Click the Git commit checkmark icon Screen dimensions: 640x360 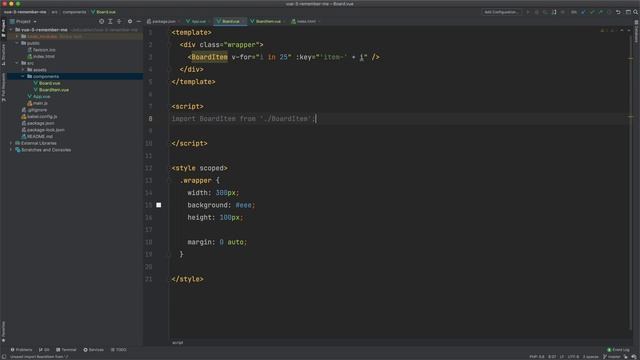(592, 12)
